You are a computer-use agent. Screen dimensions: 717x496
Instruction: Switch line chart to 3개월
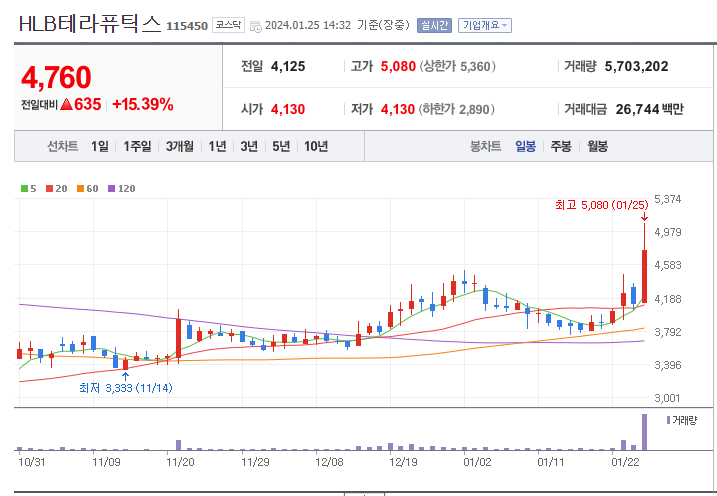(179, 146)
